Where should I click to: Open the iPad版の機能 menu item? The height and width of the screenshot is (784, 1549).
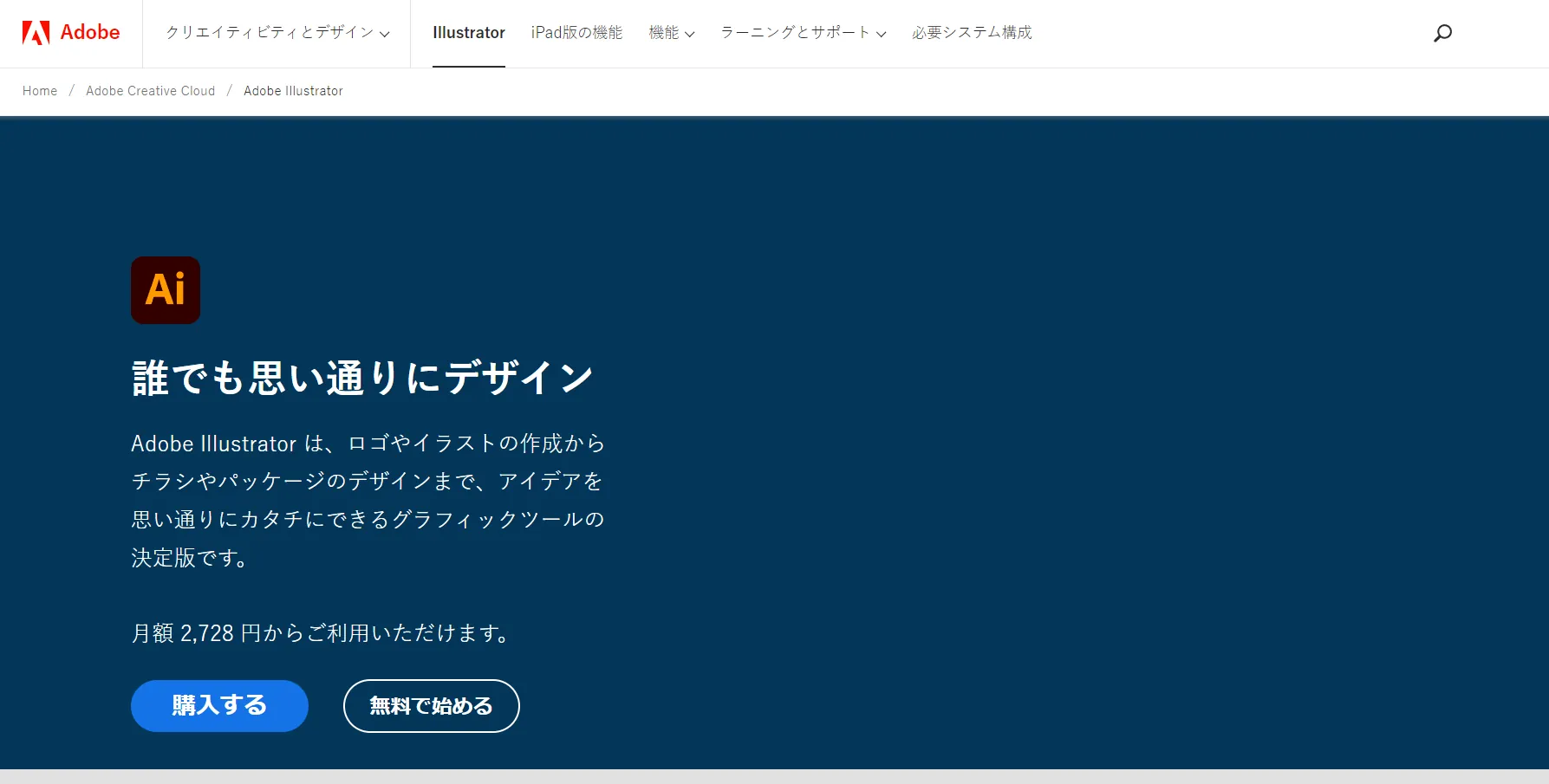click(x=576, y=33)
